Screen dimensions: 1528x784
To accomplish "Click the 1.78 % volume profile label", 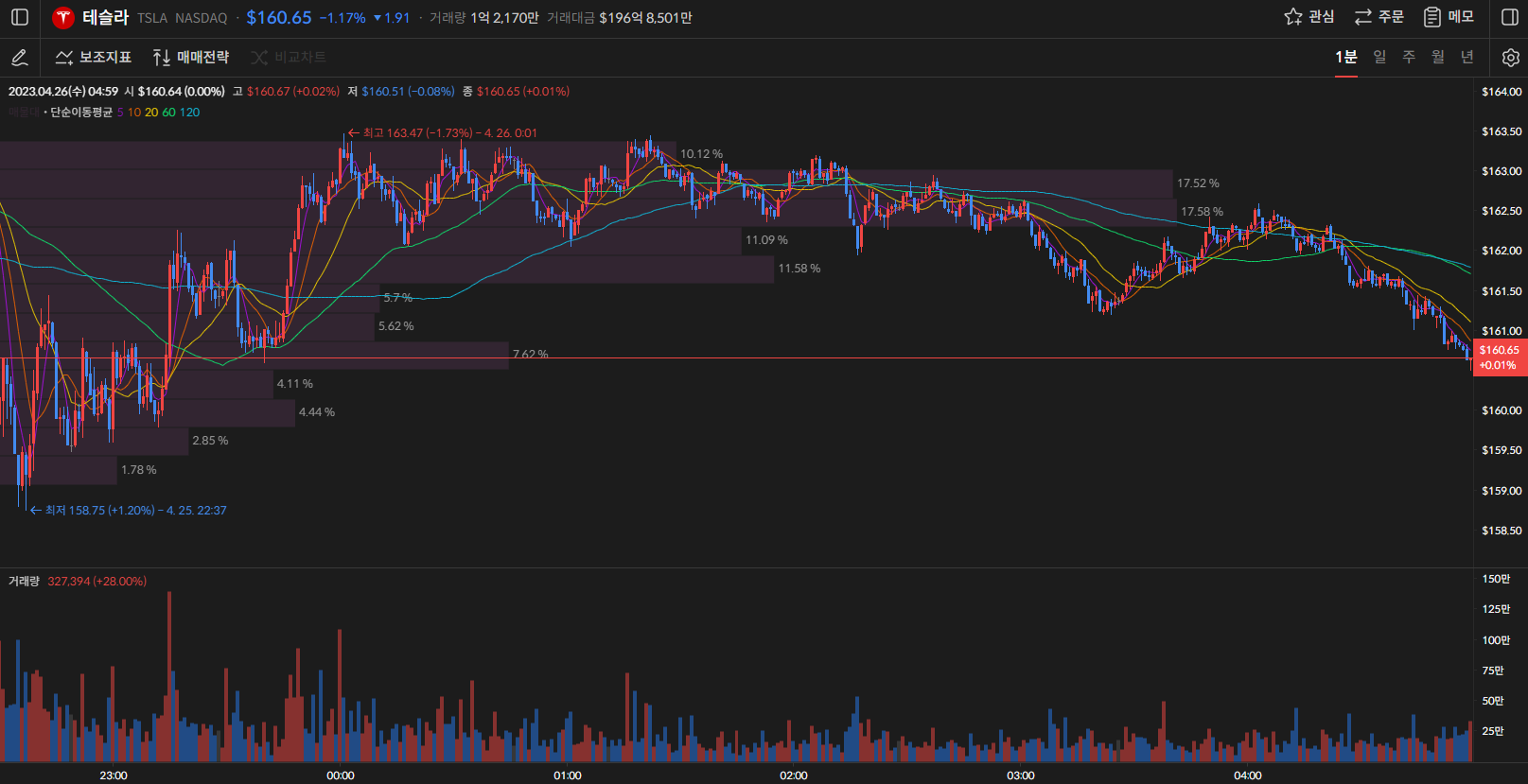I will [139, 470].
